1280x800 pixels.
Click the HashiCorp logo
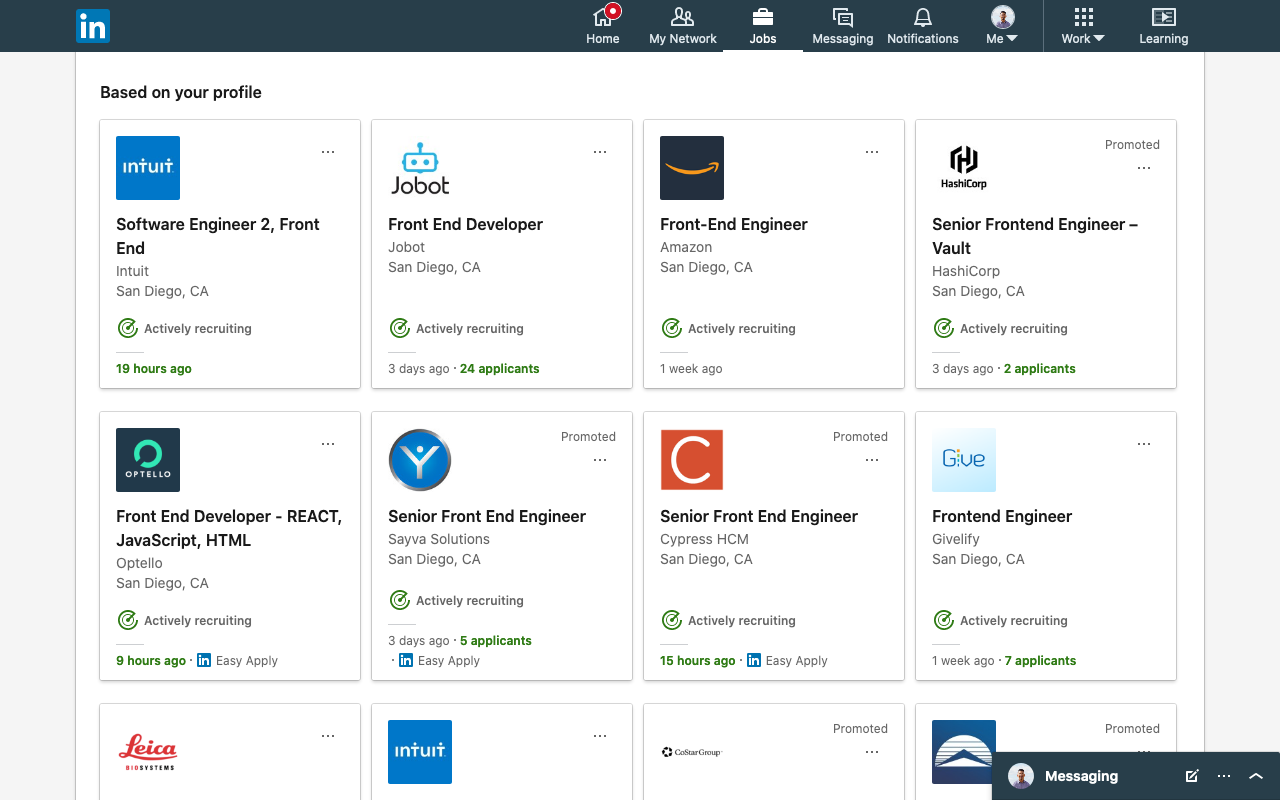(964, 168)
